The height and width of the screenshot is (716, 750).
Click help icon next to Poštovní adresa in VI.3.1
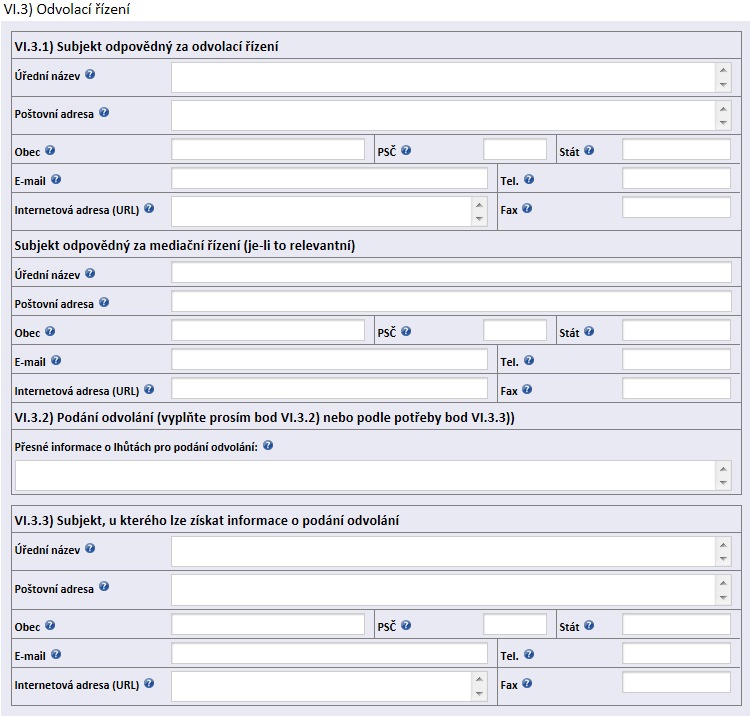pyautogui.click(x=104, y=112)
